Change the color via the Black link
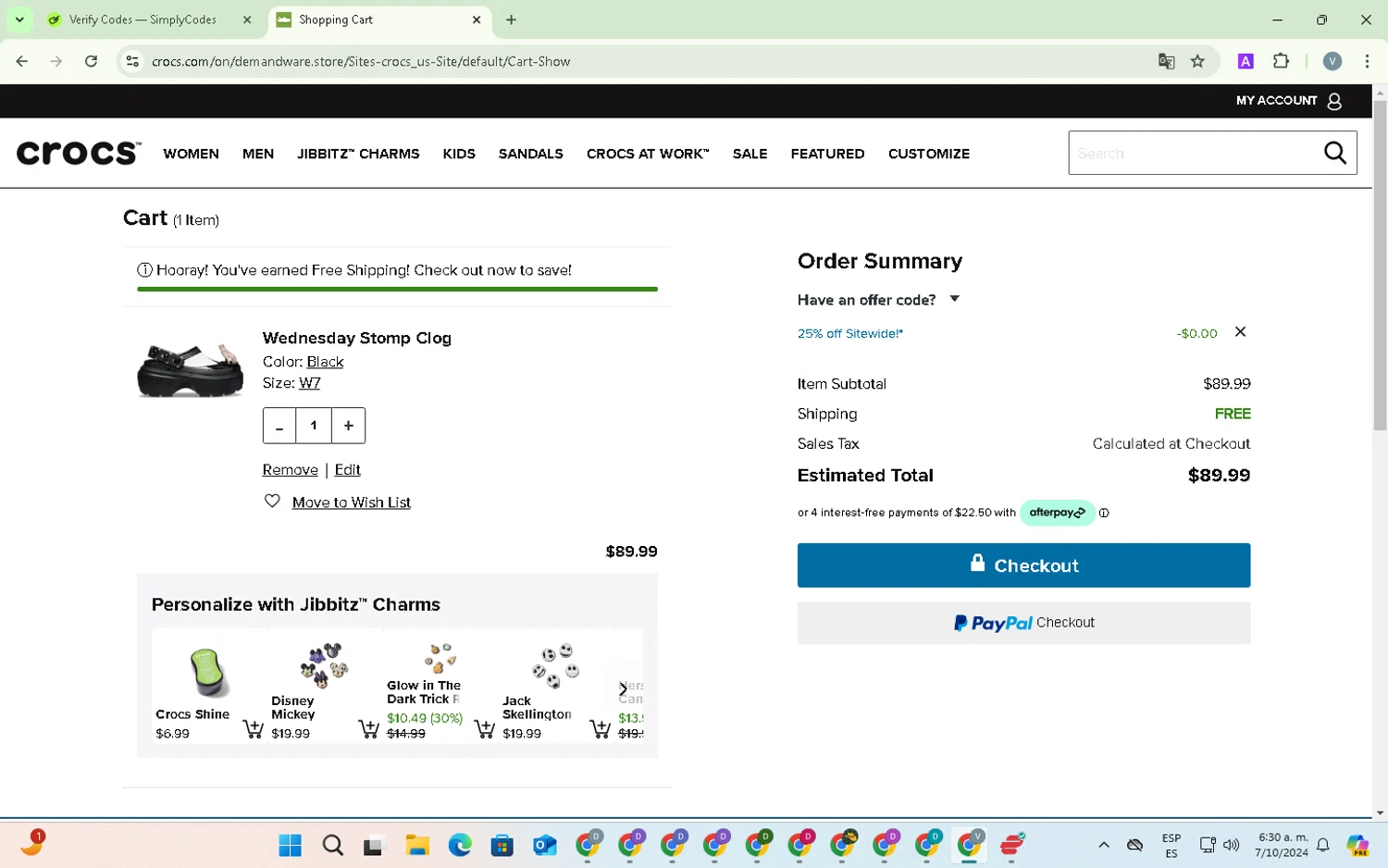 tap(325, 362)
